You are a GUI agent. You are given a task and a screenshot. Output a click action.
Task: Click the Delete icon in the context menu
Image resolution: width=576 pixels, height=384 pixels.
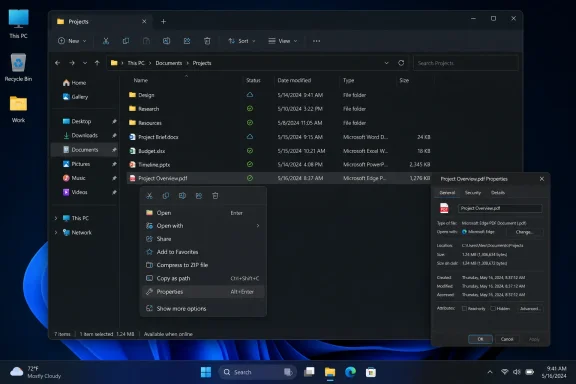tap(215, 196)
